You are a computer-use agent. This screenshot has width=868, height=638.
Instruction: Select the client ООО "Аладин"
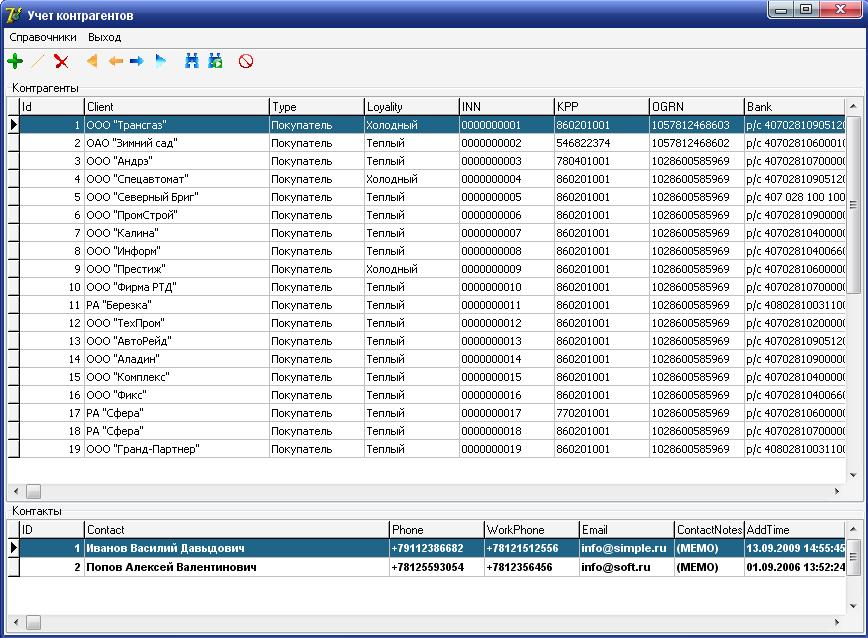(x=177, y=359)
